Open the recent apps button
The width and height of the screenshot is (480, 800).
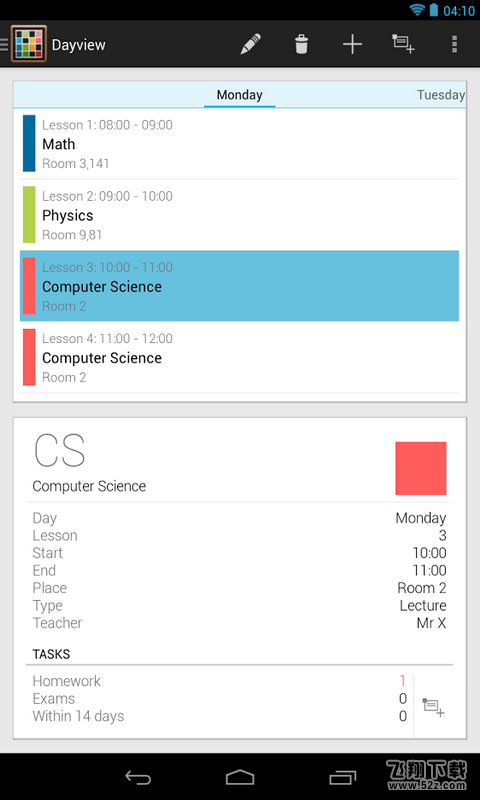(x=342, y=778)
